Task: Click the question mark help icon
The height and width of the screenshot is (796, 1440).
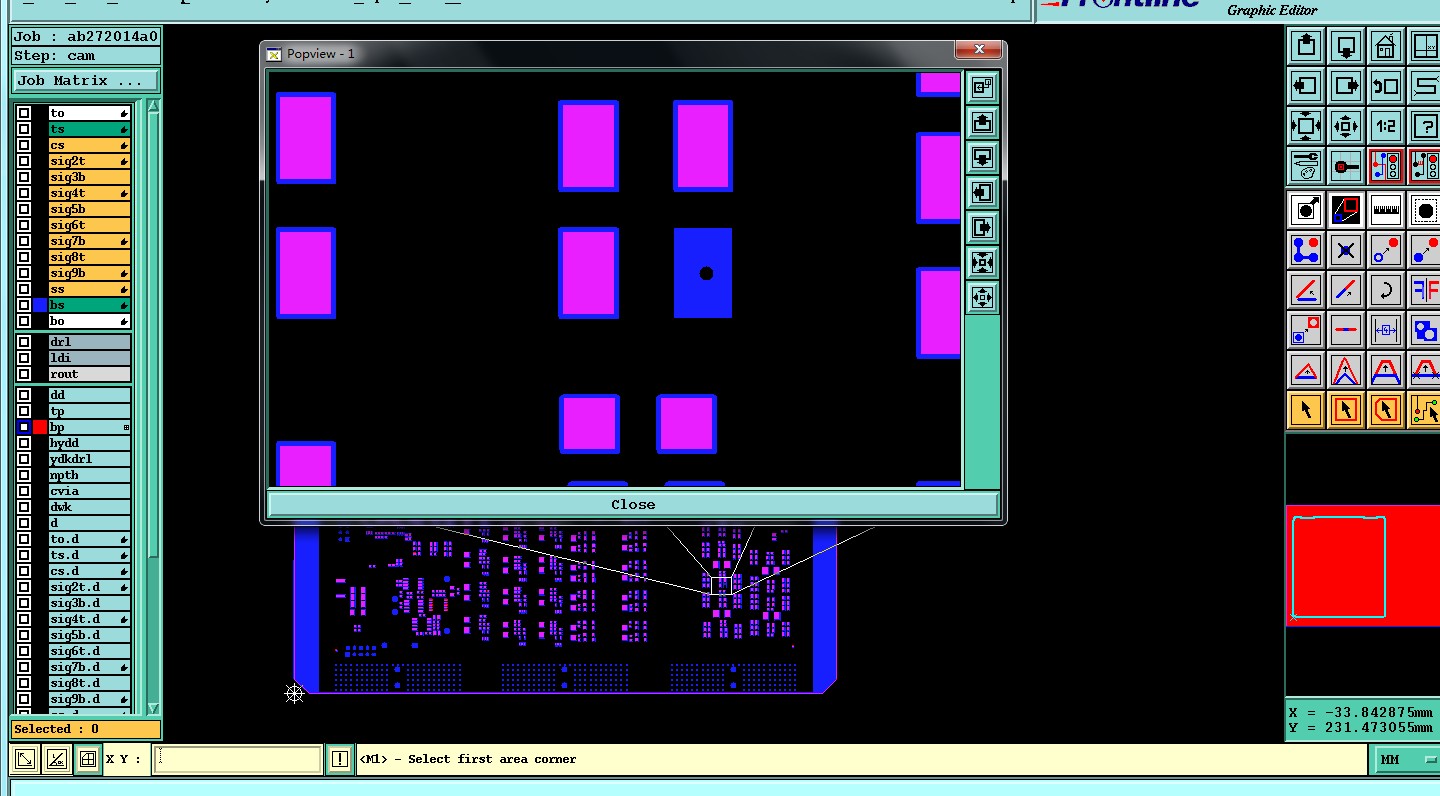Action: pos(1425,126)
